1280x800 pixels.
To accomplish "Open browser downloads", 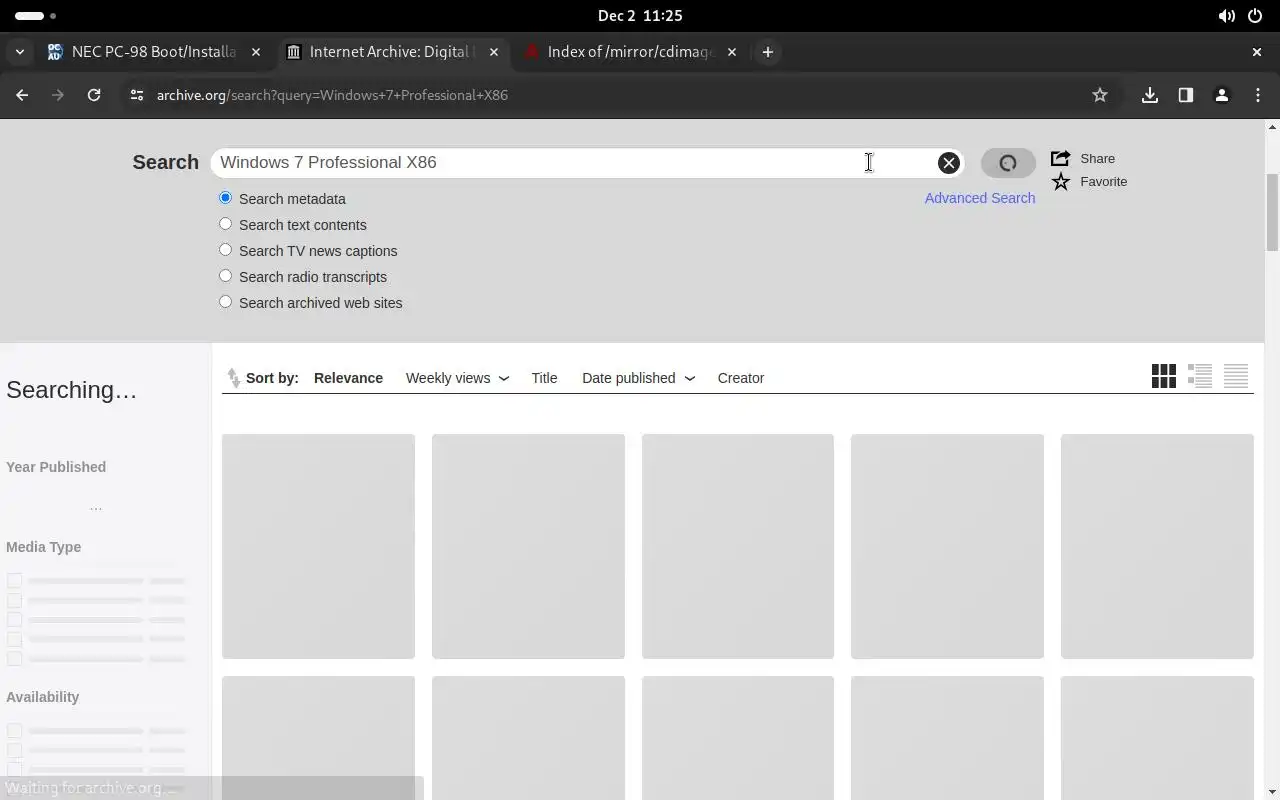I will pos(1150,95).
